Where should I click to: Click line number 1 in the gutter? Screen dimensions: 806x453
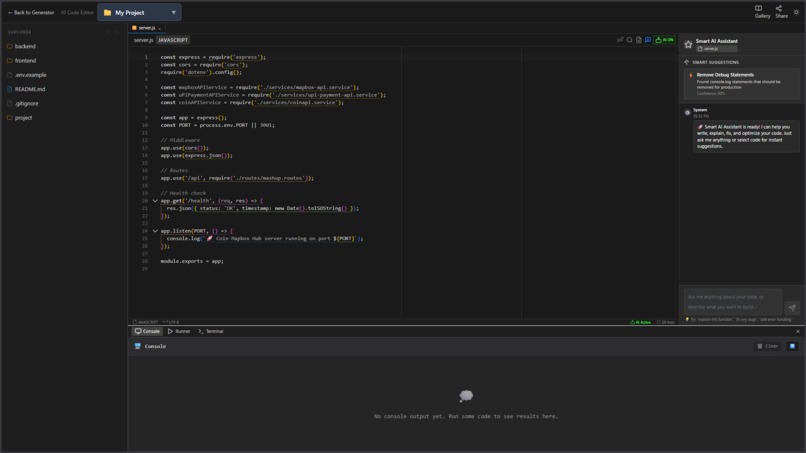(146, 57)
